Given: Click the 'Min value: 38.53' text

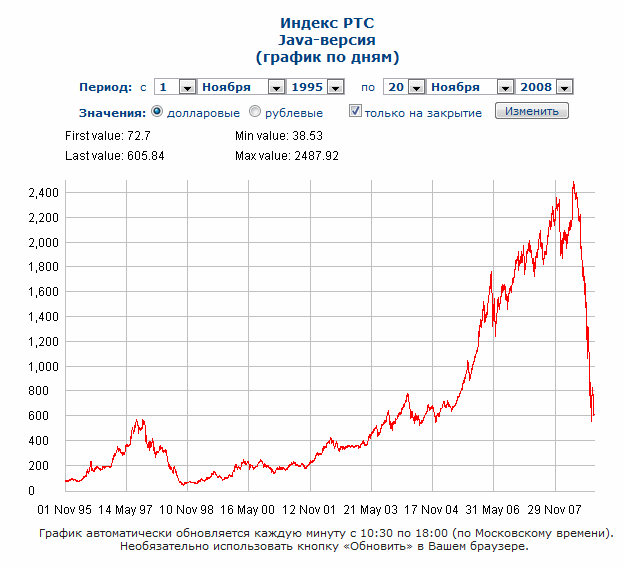Looking at the screenshot, I should 279,136.
